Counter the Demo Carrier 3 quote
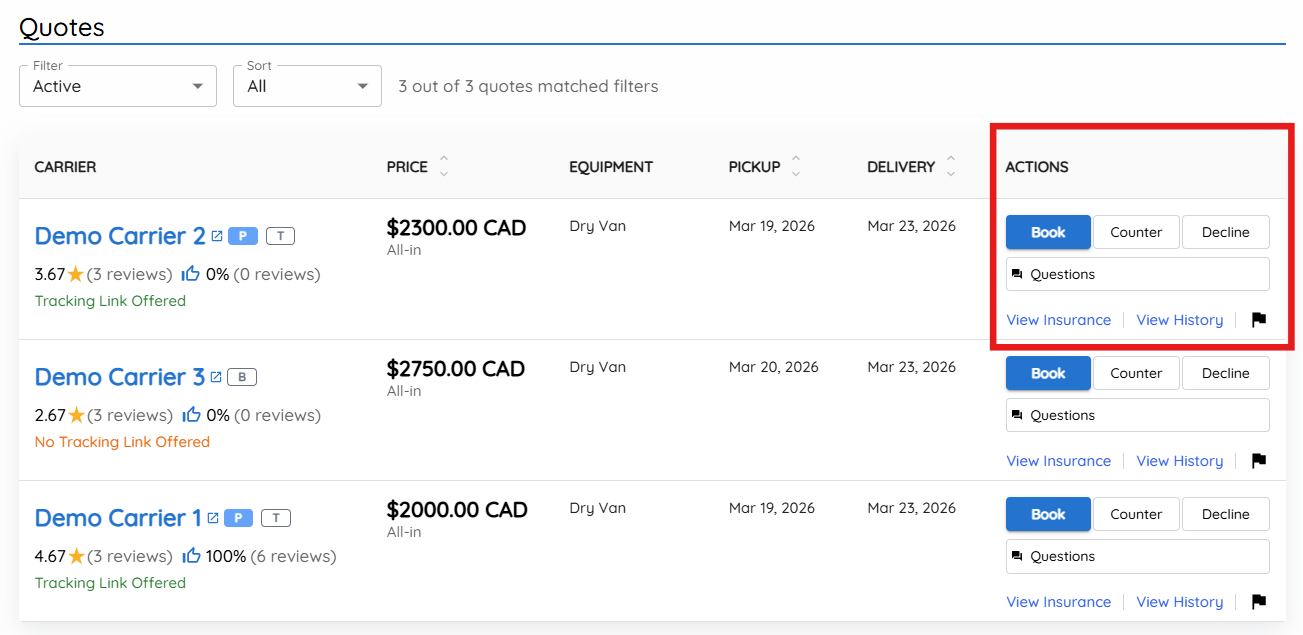Image resolution: width=1303 pixels, height=635 pixels. click(x=1136, y=373)
